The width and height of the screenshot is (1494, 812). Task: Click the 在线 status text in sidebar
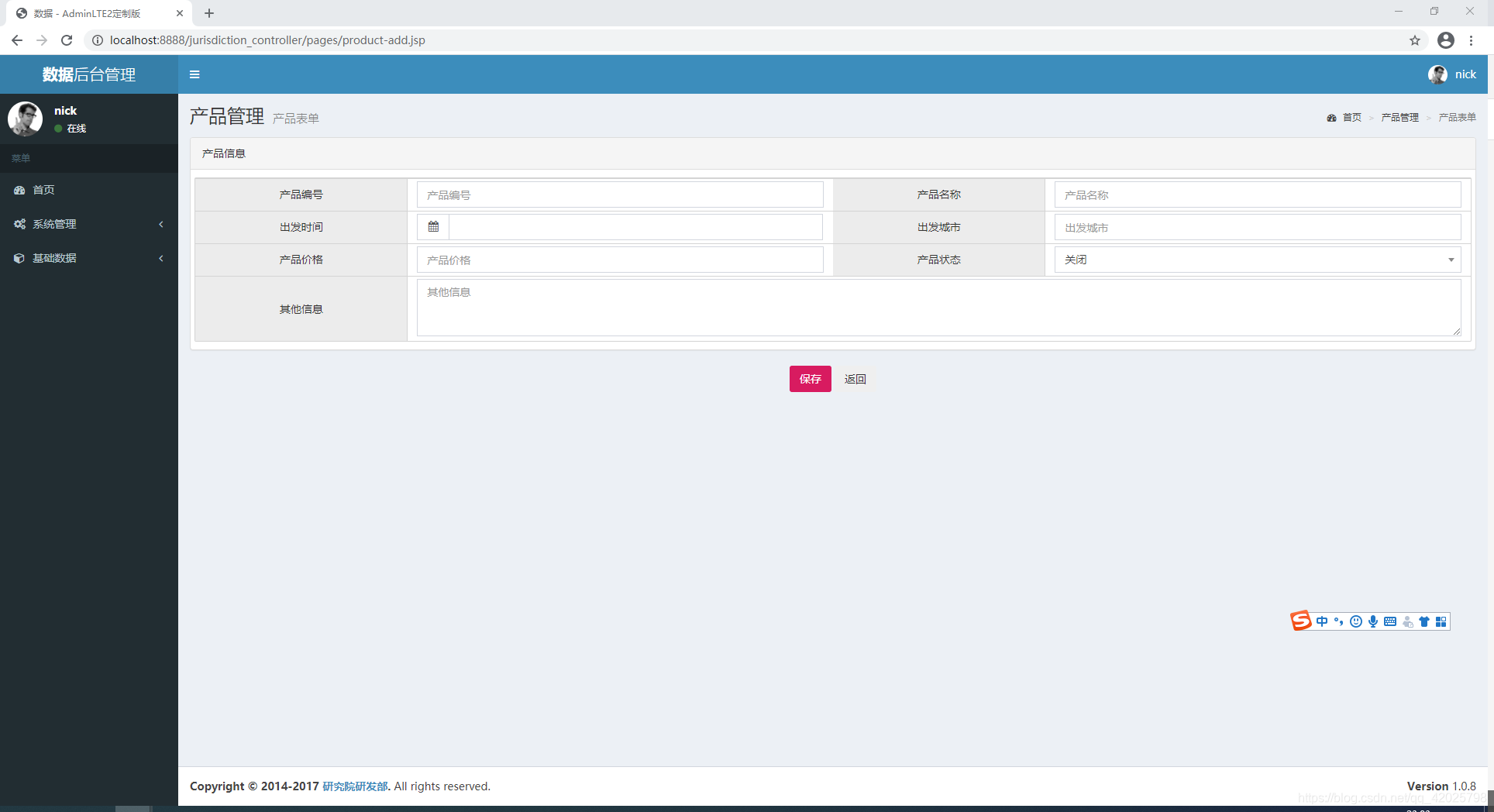77,129
